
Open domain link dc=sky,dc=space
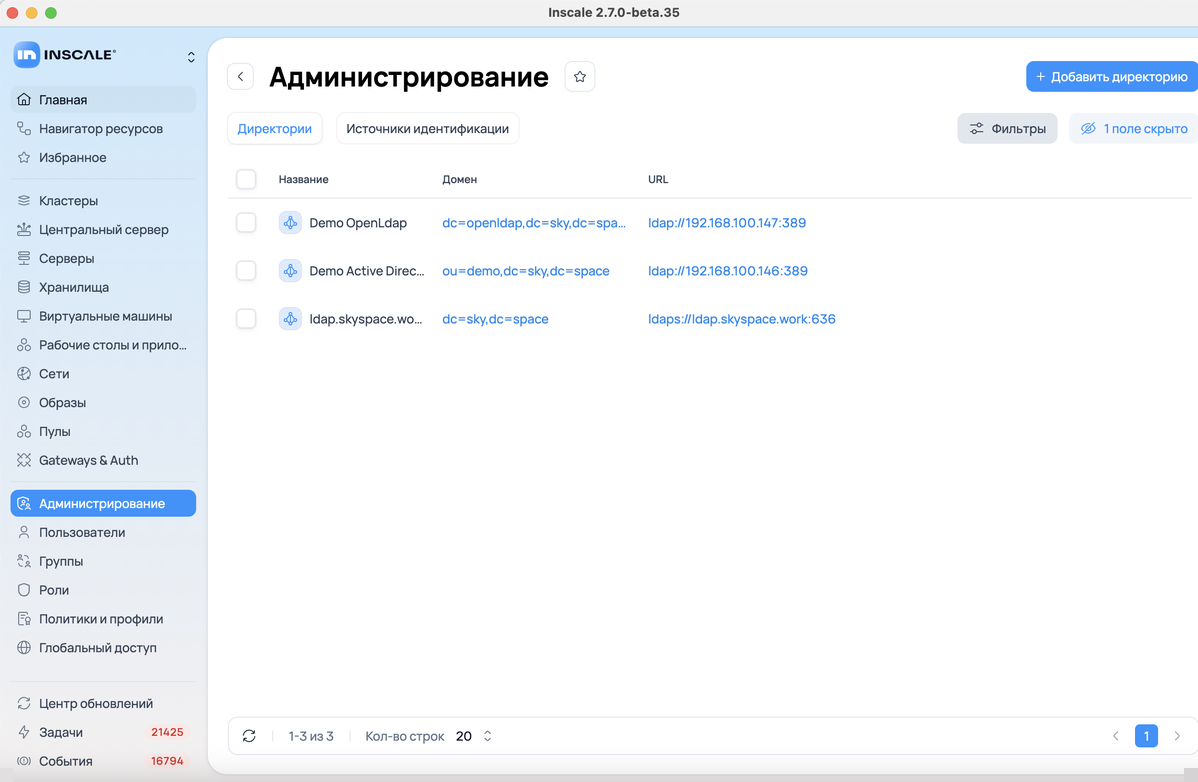(x=495, y=319)
